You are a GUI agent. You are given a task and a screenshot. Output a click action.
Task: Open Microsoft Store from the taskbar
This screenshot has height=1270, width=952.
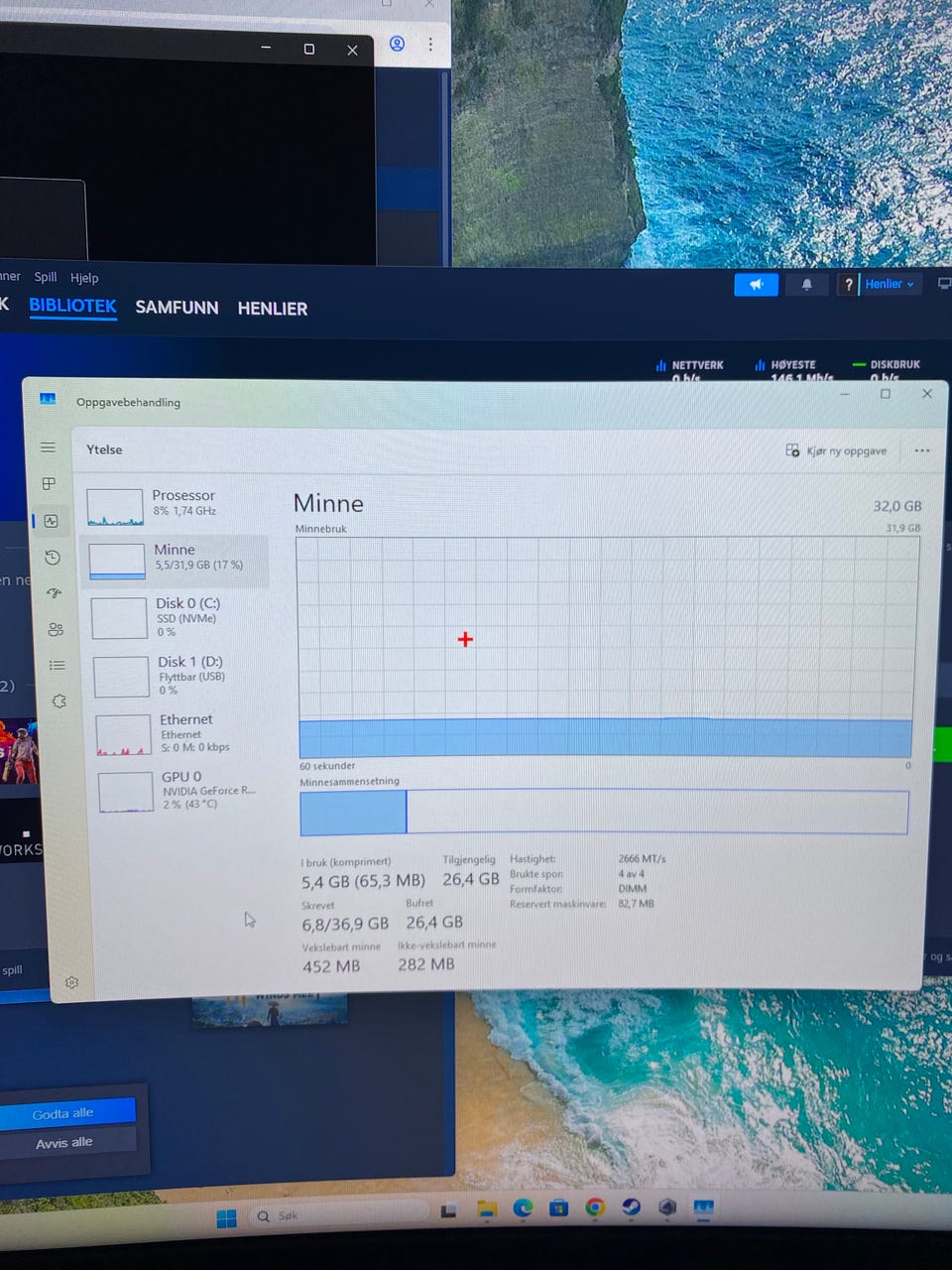click(558, 1207)
